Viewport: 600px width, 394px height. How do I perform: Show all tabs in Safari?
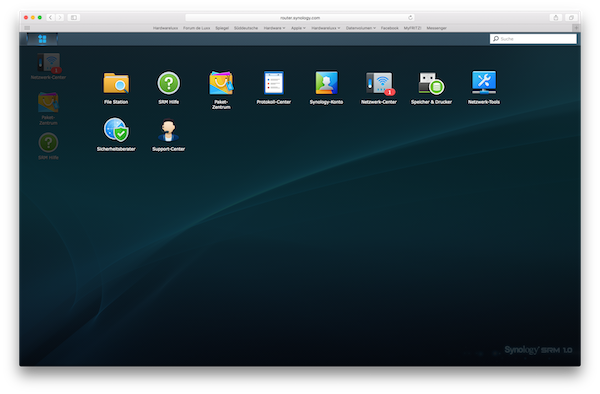click(x=571, y=18)
